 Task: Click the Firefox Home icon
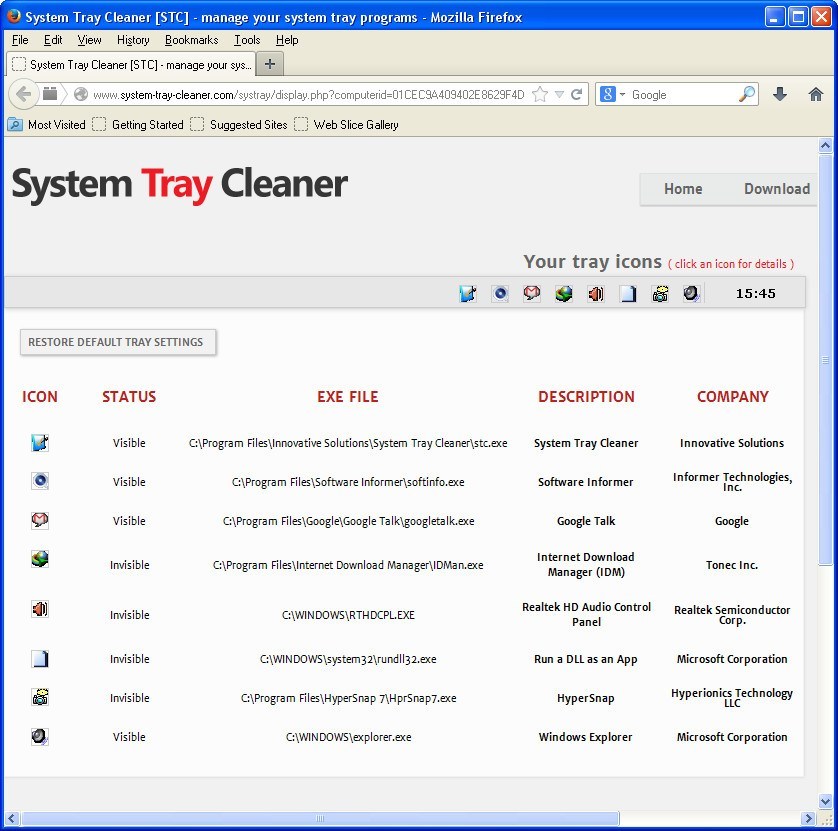click(x=815, y=93)
